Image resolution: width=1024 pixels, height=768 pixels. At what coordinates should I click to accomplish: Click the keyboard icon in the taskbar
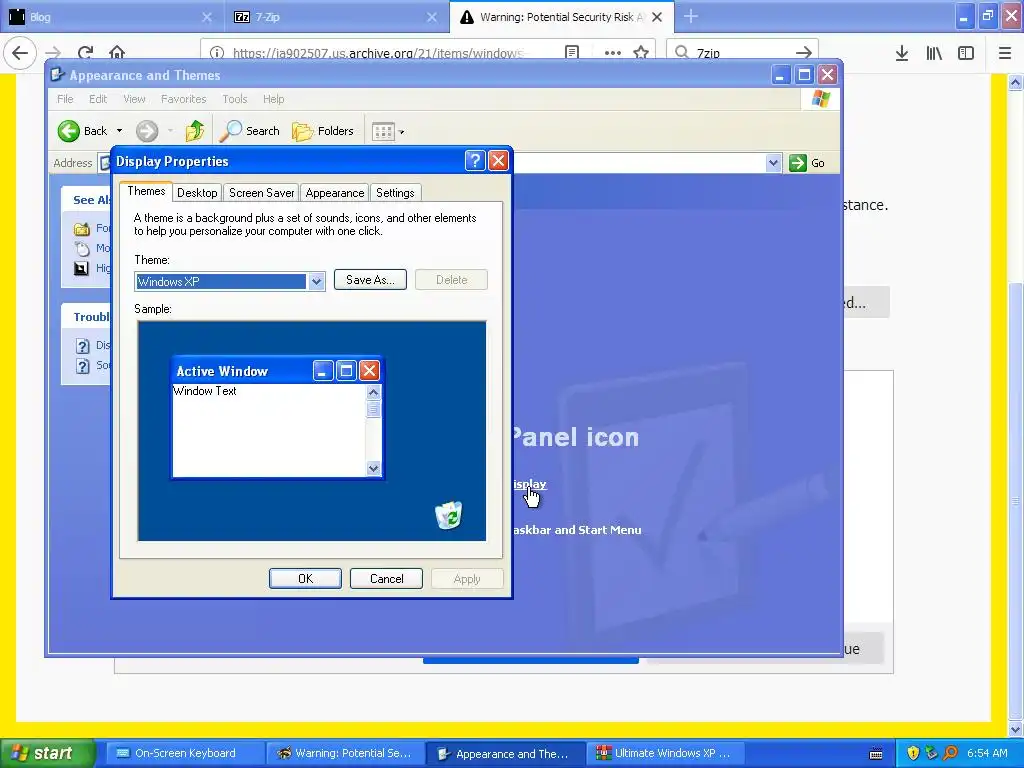click(876, 754)
